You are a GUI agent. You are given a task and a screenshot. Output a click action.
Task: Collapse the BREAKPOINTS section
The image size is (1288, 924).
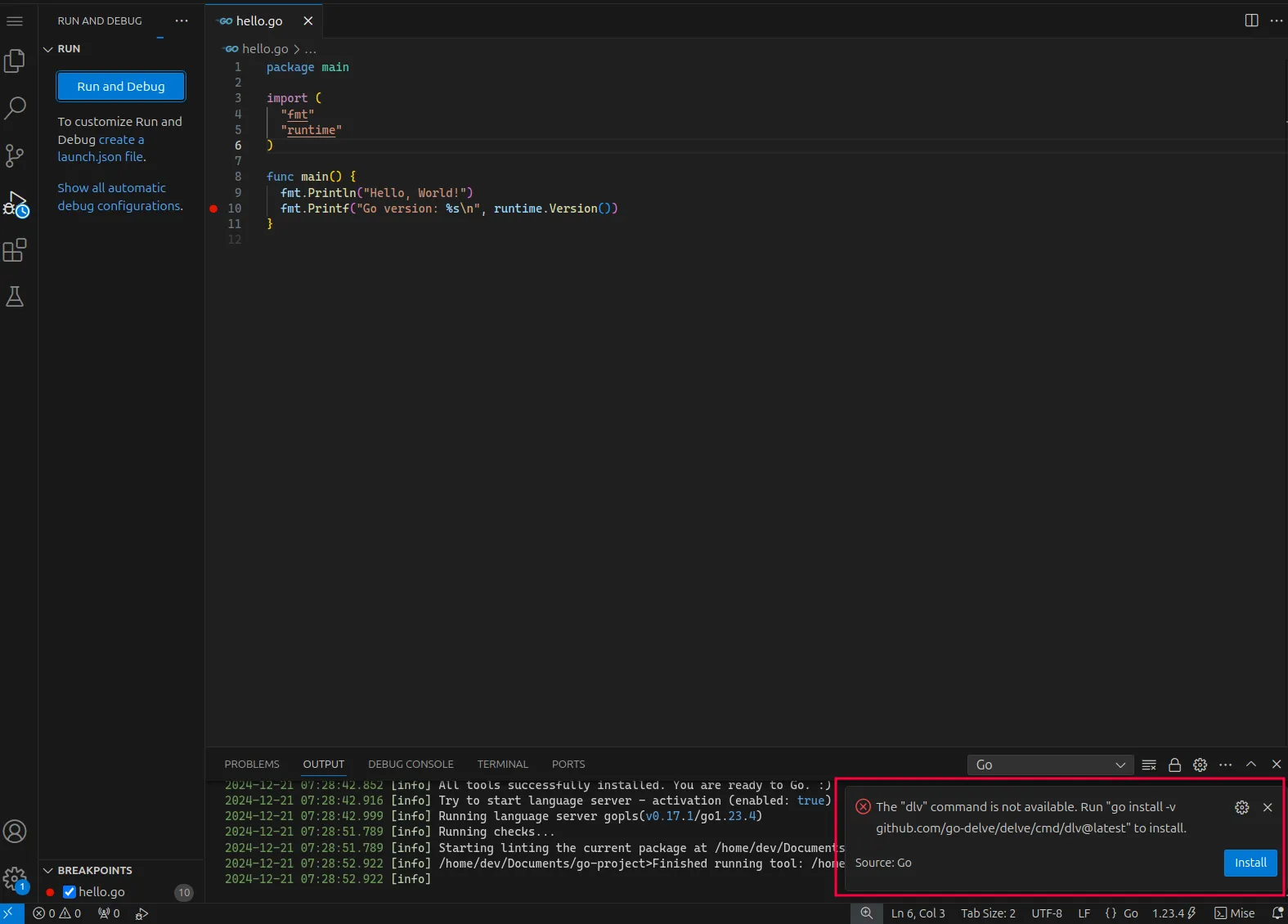48,871
